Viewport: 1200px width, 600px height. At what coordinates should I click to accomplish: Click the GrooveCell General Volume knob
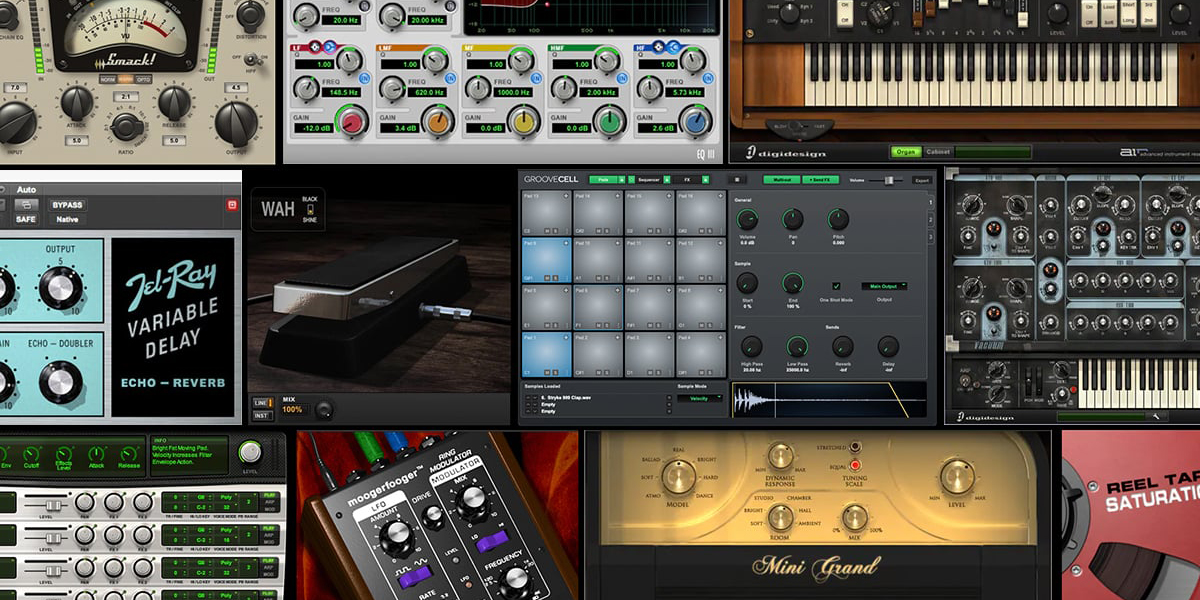[x=747, y=221]
